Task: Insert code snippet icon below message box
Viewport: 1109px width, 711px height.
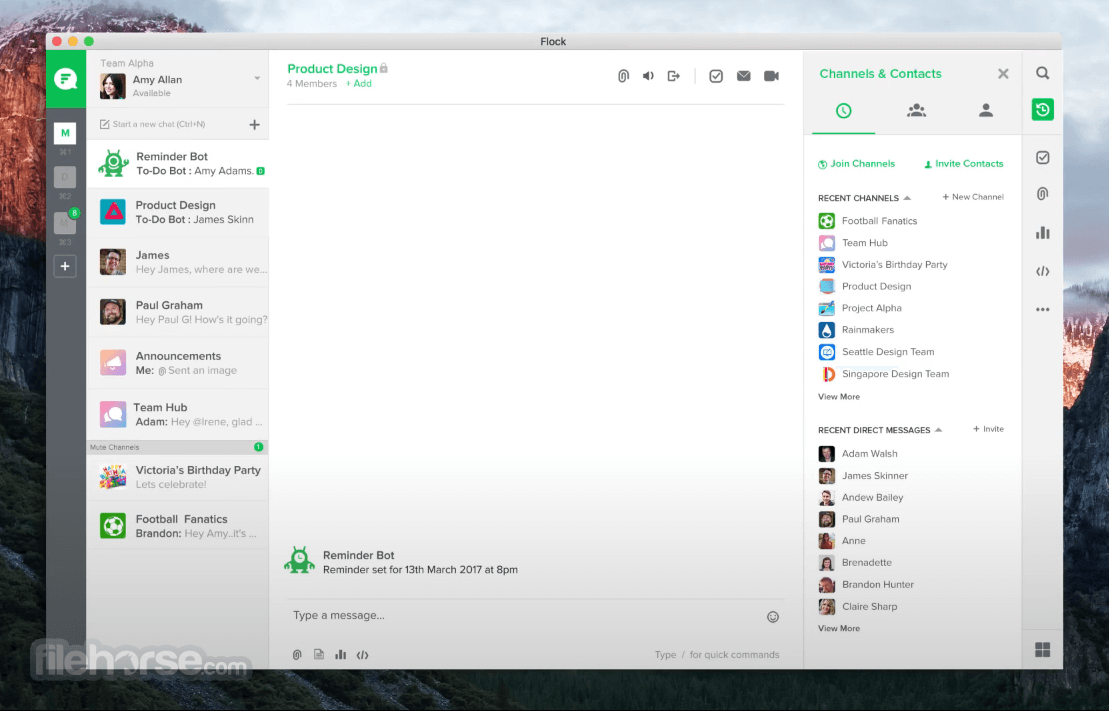Action: click(362, 655)
